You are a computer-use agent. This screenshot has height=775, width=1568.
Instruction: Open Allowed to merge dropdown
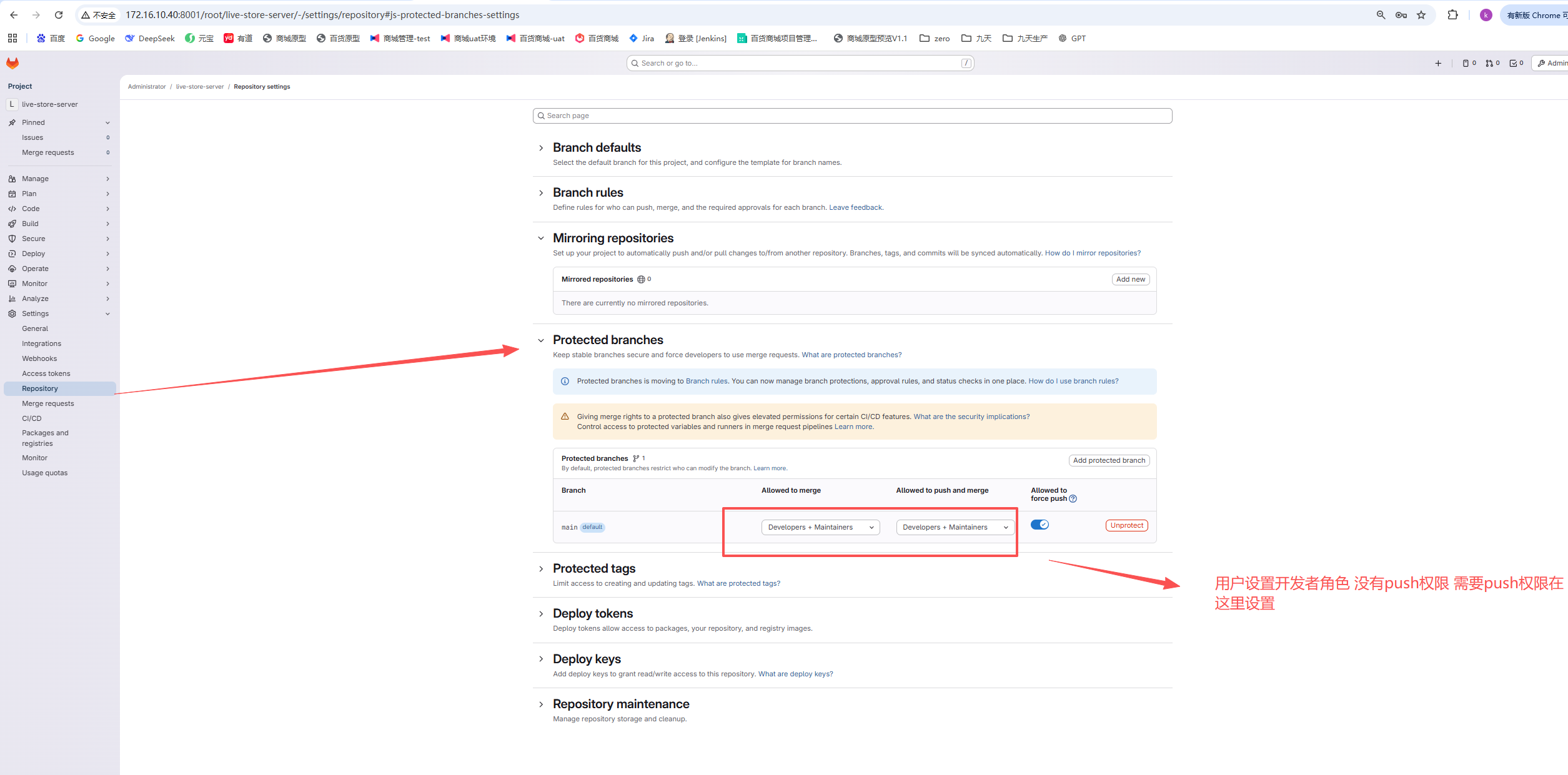point(820,527)
